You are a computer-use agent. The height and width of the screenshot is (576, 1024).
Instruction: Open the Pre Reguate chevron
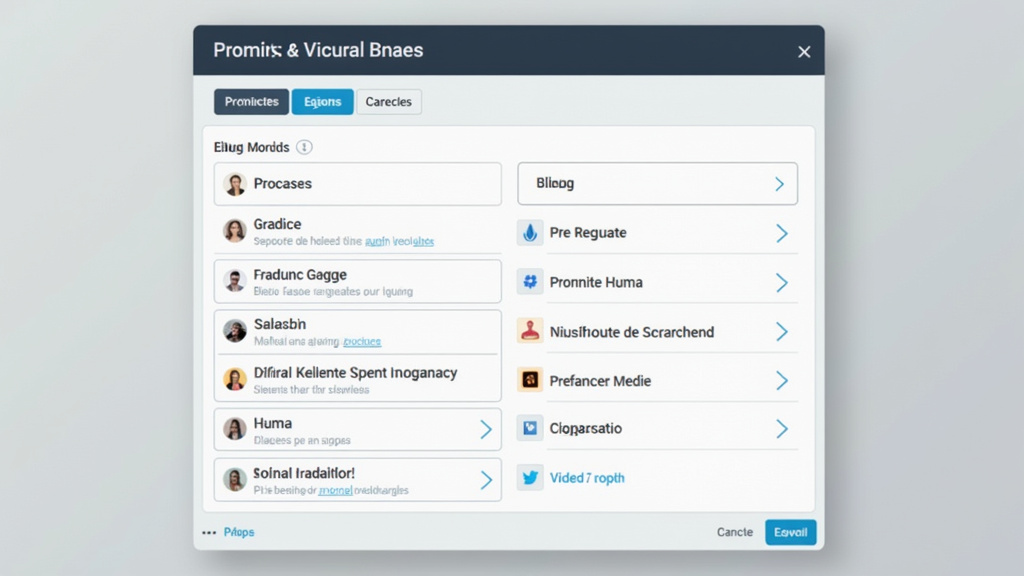point(781,233)
